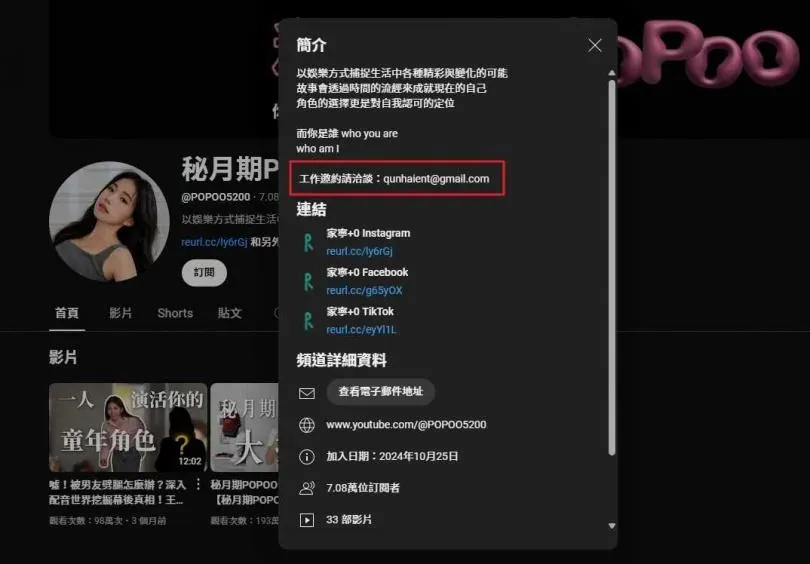The image size is (810, 564).
Task: Click the 連結 section heading
Action: pos(311,209)
